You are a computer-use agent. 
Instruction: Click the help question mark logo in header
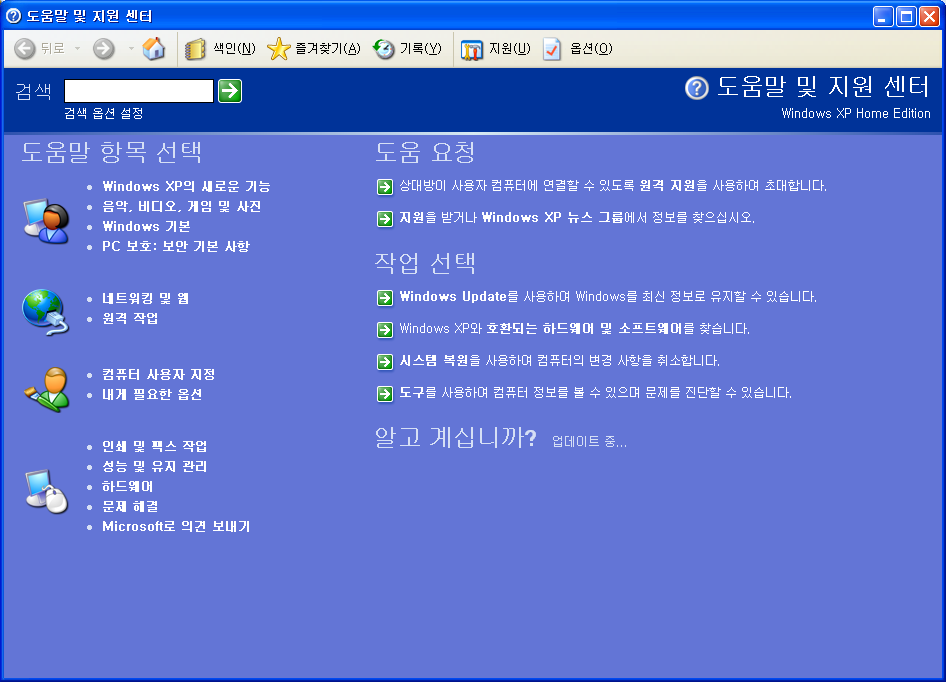click(x=697, y=88)
